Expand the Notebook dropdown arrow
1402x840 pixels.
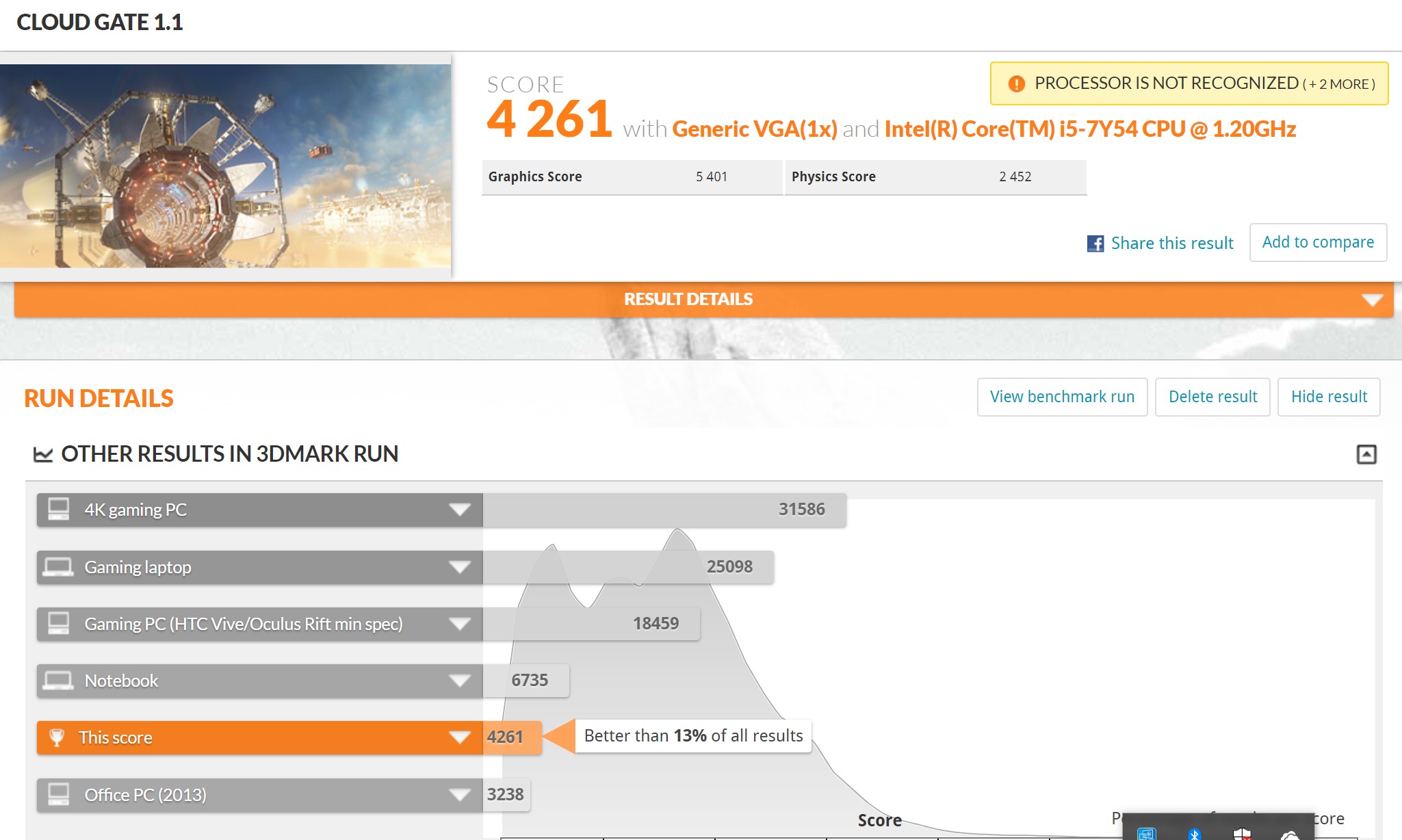pyautogui.click(x=460, y=681)
